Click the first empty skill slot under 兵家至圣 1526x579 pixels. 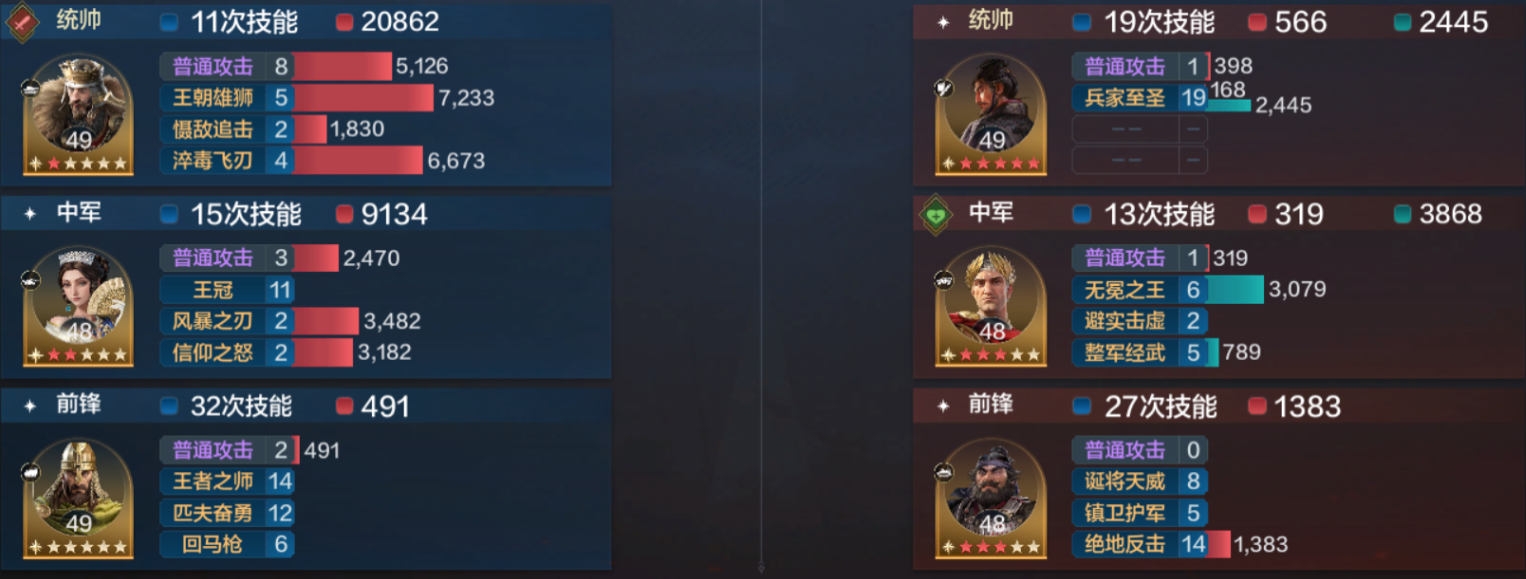pyautogui.click(x=1140, y=129)
